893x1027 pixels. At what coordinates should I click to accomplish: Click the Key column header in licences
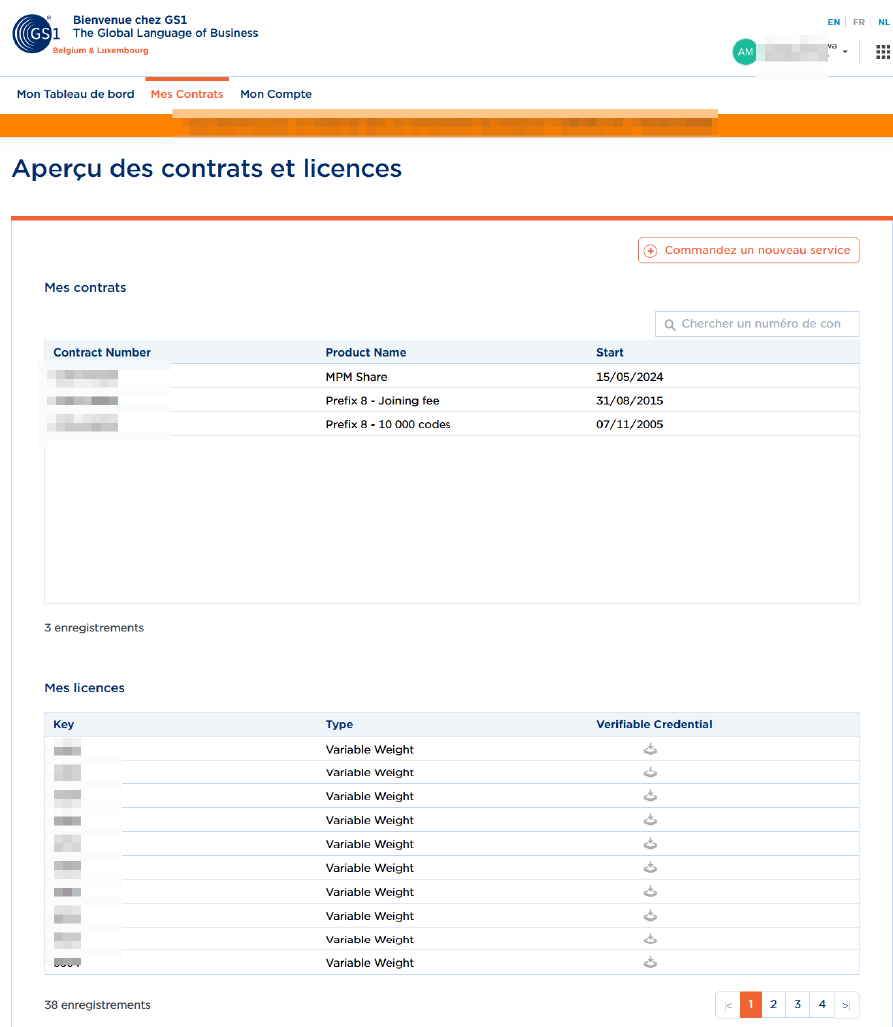point(64,724)
